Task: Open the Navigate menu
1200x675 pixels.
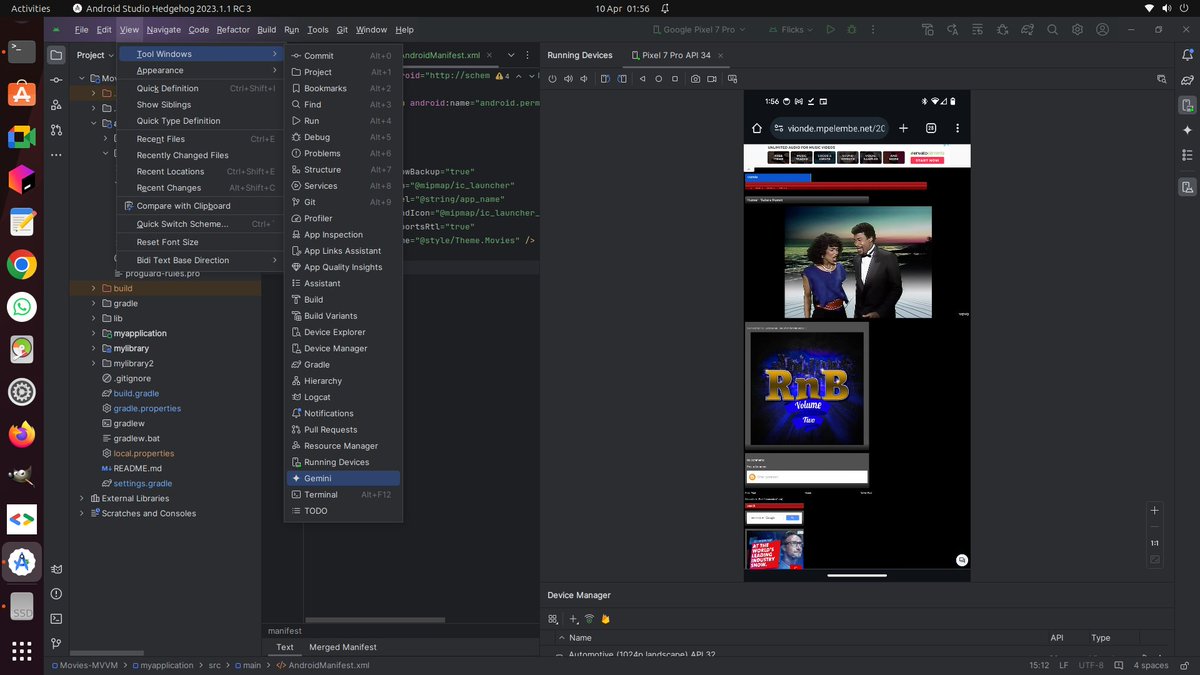Action: 164,30
